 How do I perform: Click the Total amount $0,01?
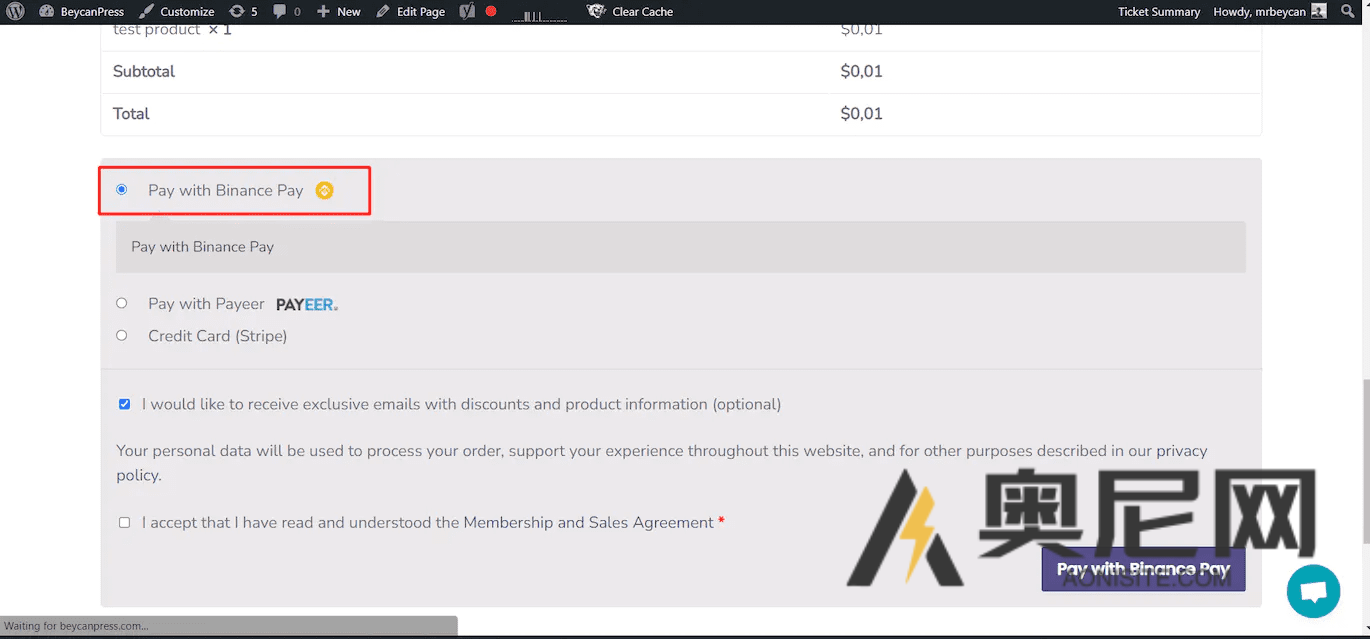pos(862,113)
